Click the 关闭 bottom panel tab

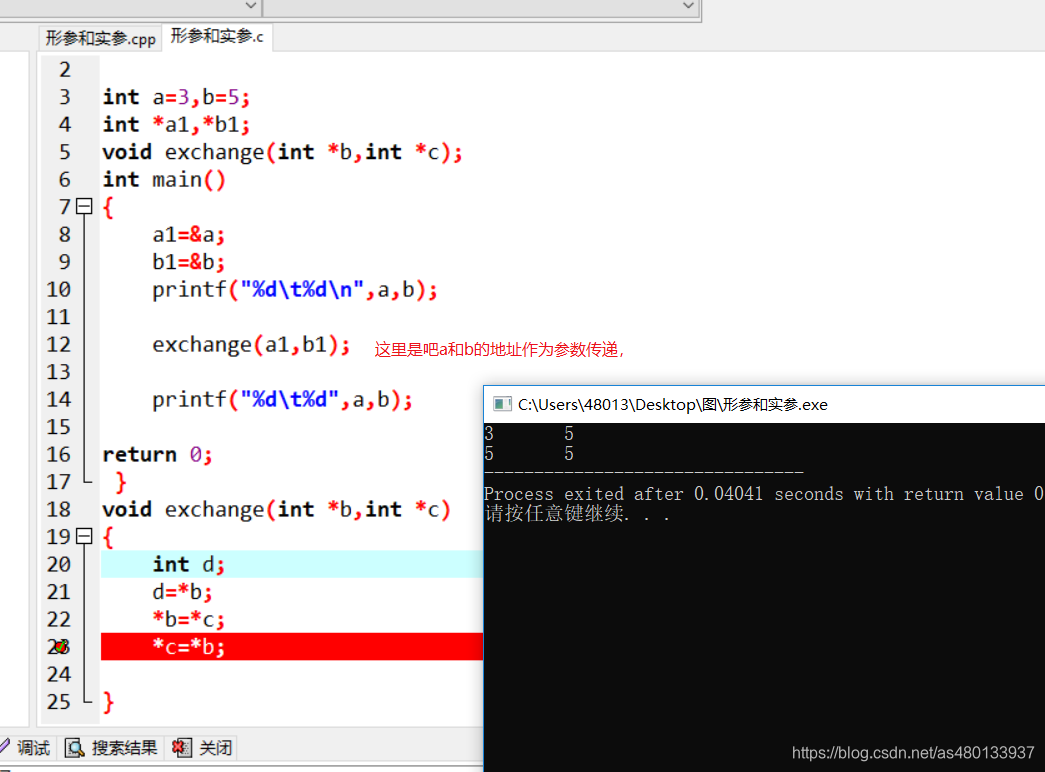202,748
